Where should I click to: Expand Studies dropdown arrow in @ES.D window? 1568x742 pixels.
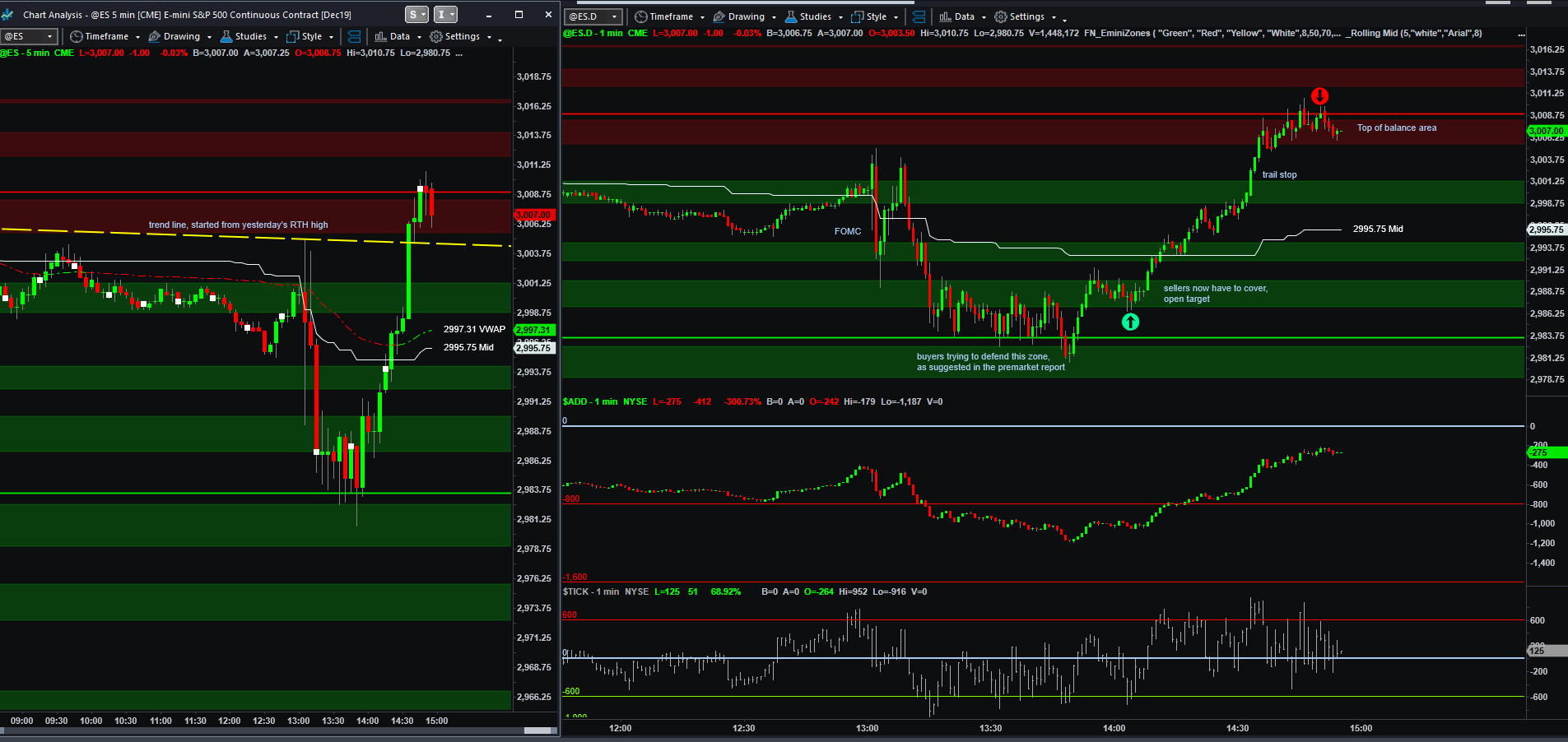click(x=840, y=17)
